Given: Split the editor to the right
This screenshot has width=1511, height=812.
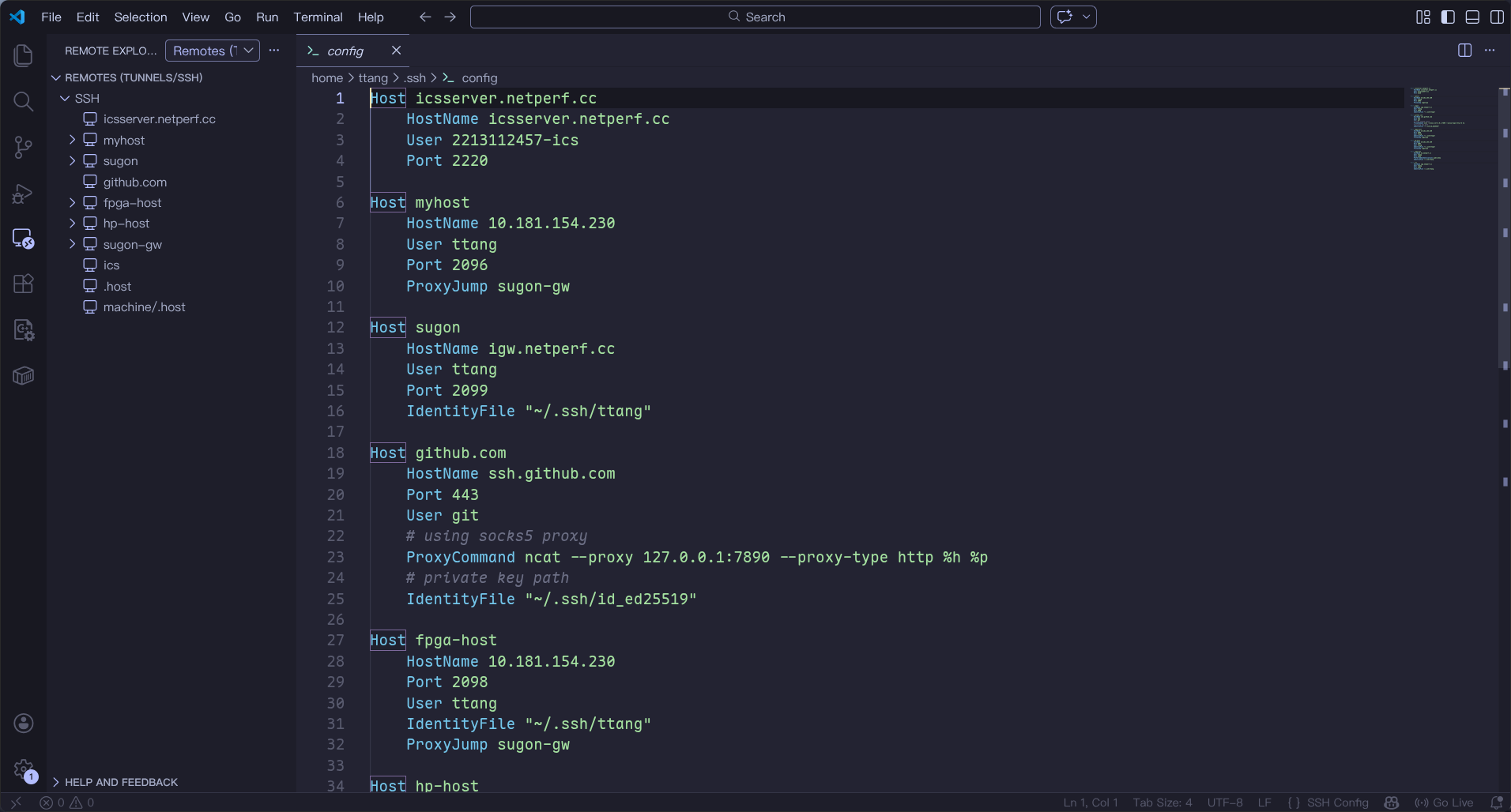Looking at the screenshot, I should (x=1464, y=51).
